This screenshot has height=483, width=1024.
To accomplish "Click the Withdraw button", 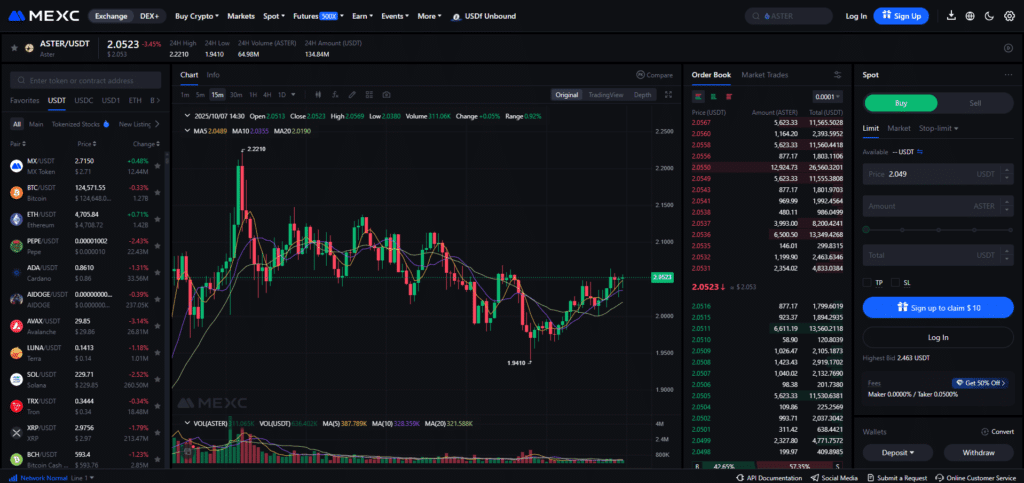I will [978, 452].
